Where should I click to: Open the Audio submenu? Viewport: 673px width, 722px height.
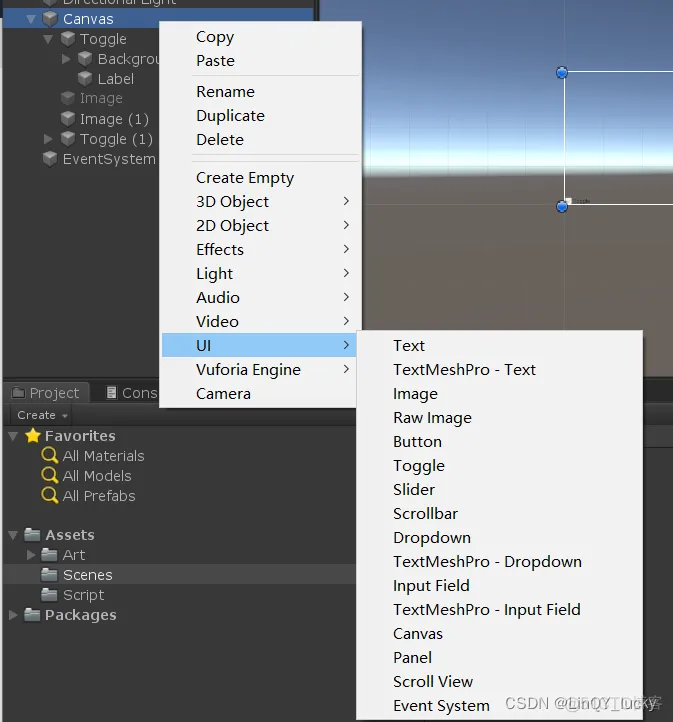[x=260, y=297]
